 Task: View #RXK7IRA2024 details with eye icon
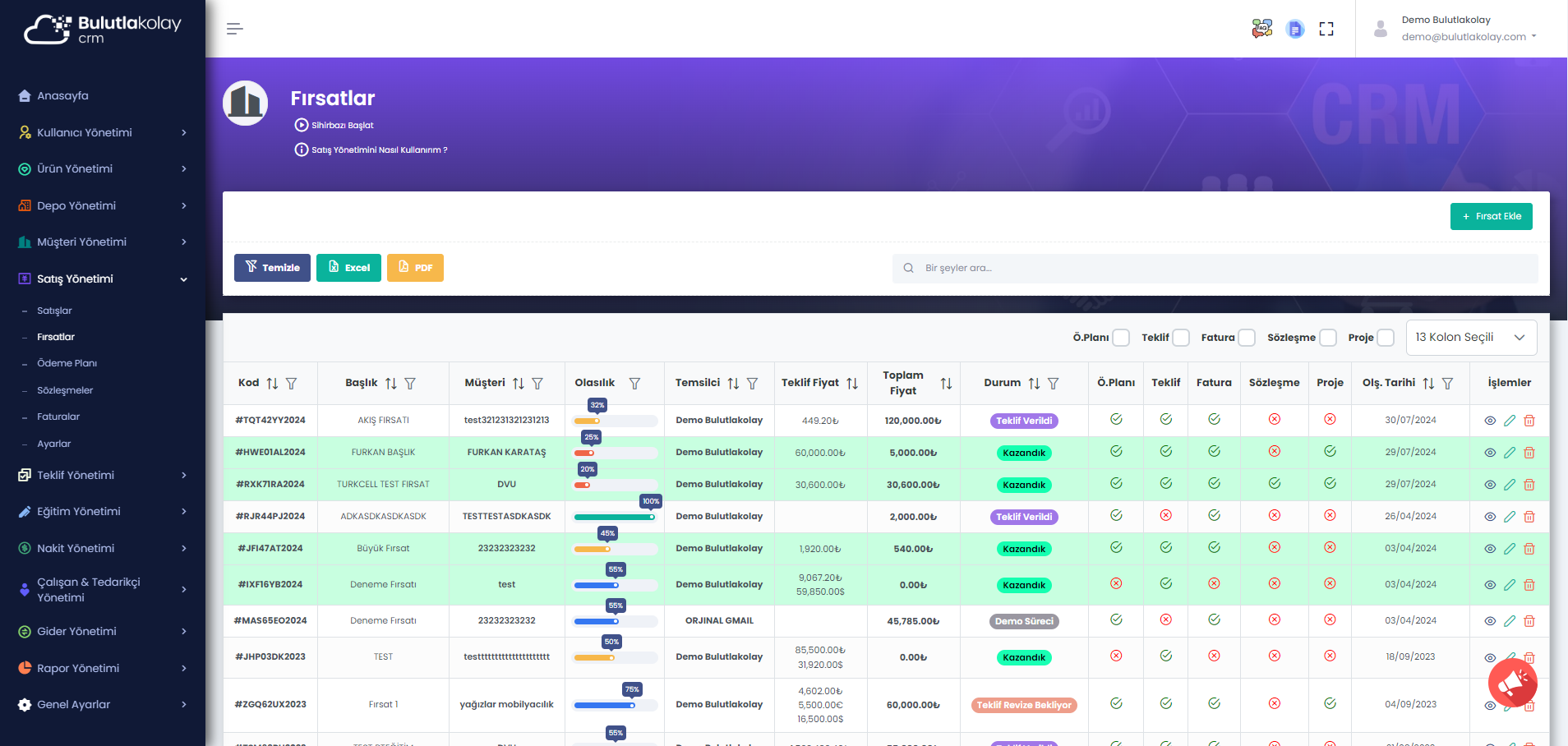coord(1489,485)
